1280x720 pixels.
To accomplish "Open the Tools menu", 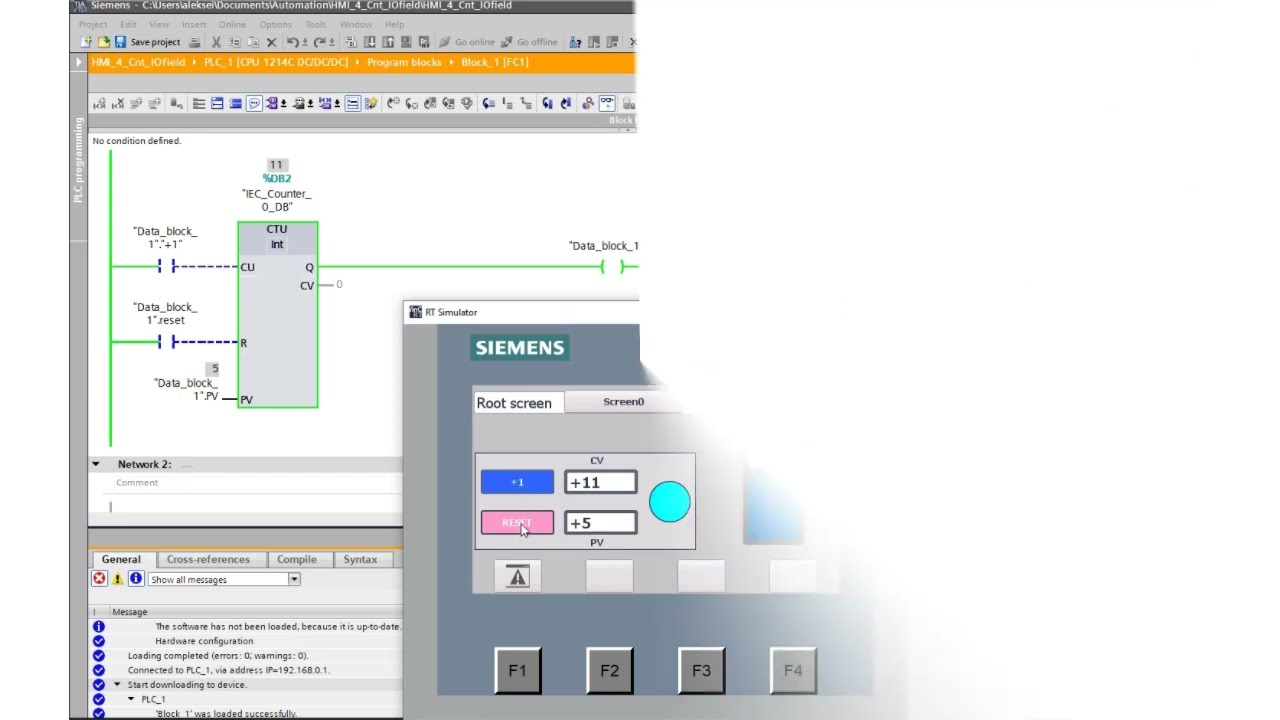I will (x=316, y=24).
